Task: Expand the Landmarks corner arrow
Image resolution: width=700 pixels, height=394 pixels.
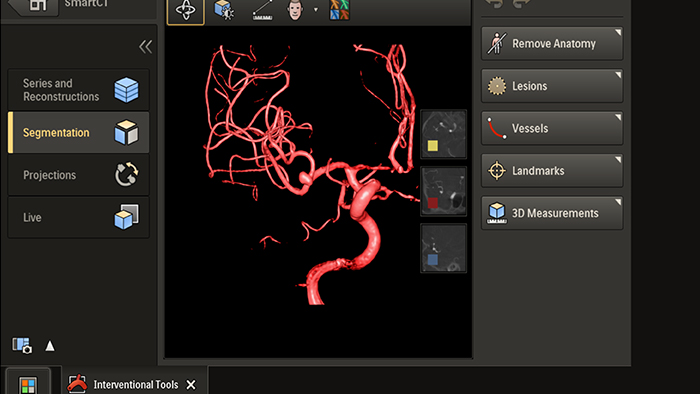Action: tap(618, 159)
